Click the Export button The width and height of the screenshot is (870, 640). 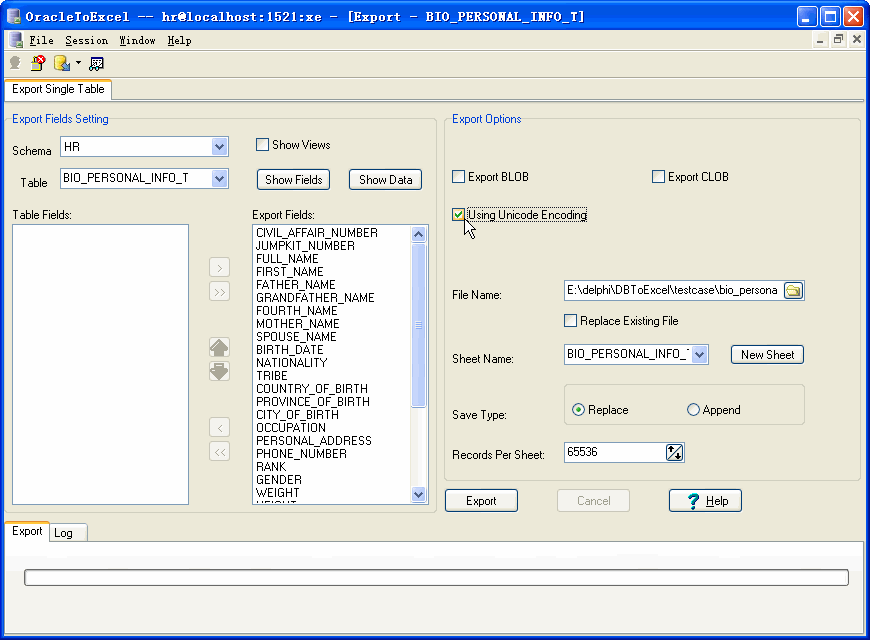tap(481, 501)
